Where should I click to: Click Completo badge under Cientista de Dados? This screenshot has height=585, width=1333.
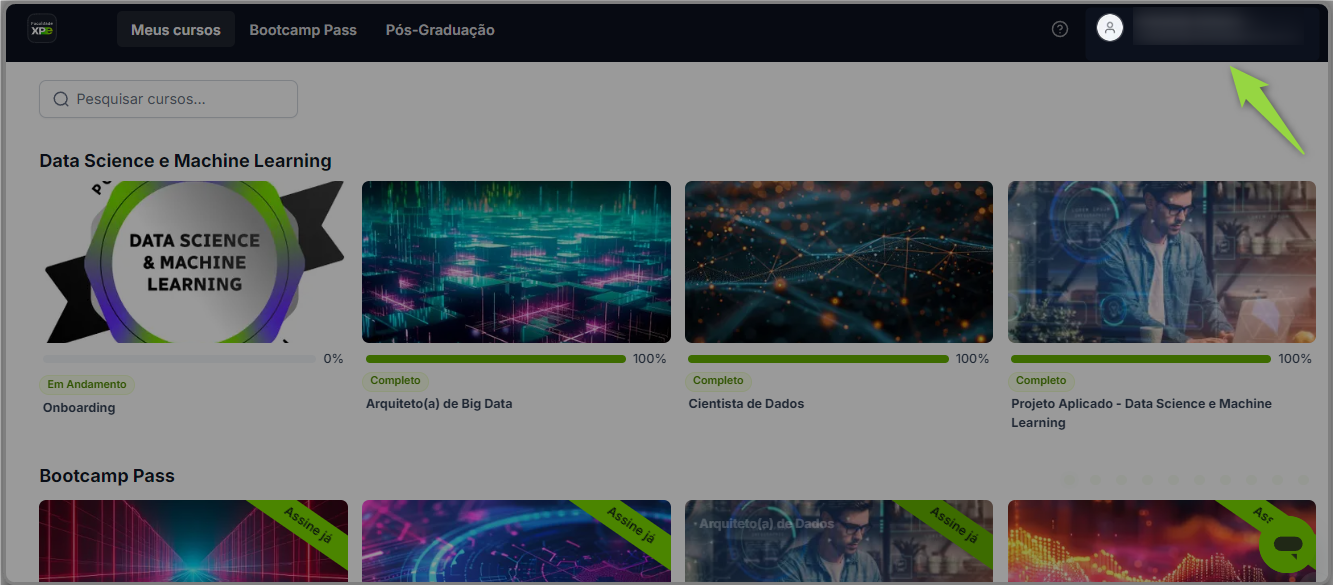pyautogui.click(x=718, y=380)
